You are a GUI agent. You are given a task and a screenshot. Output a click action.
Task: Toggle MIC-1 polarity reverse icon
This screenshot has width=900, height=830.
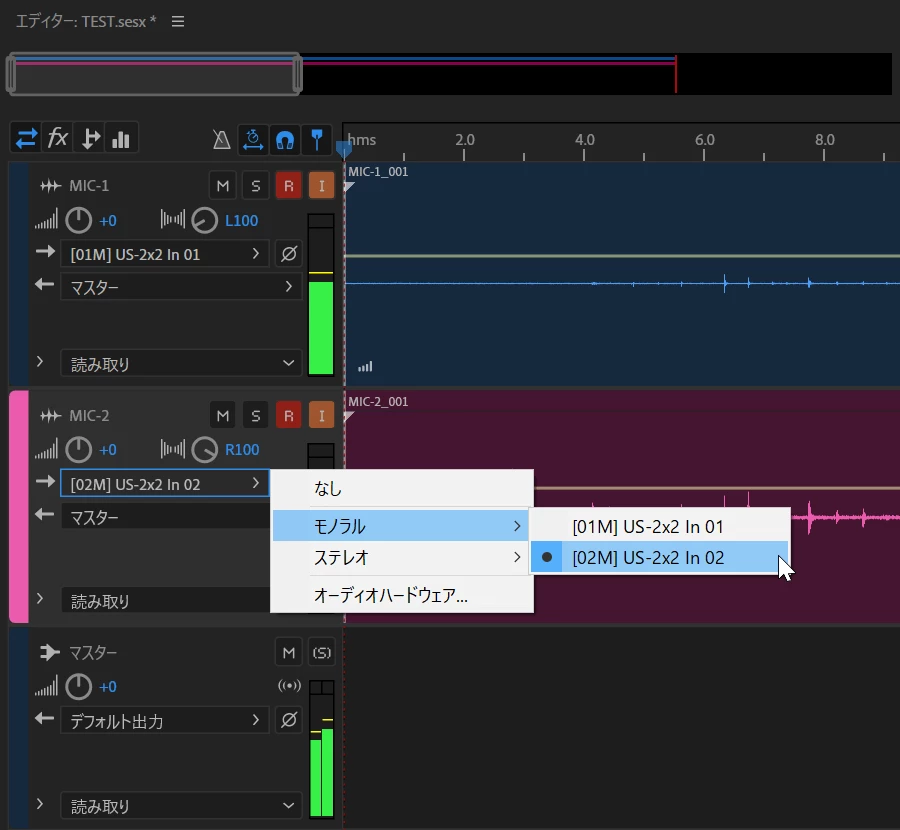289,254
